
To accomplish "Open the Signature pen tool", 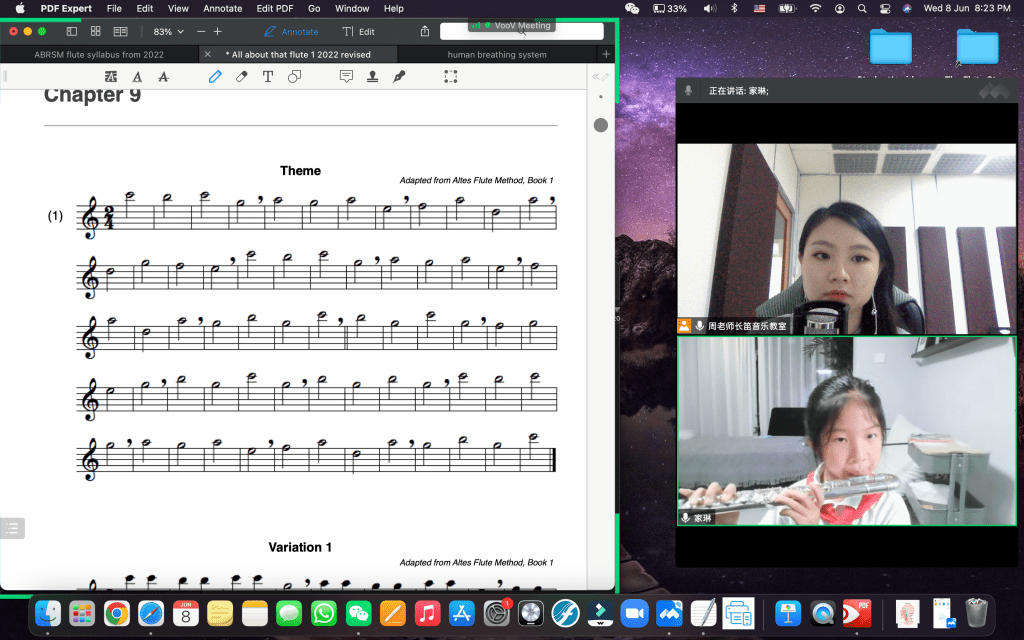I will click(x=399, y=77).
